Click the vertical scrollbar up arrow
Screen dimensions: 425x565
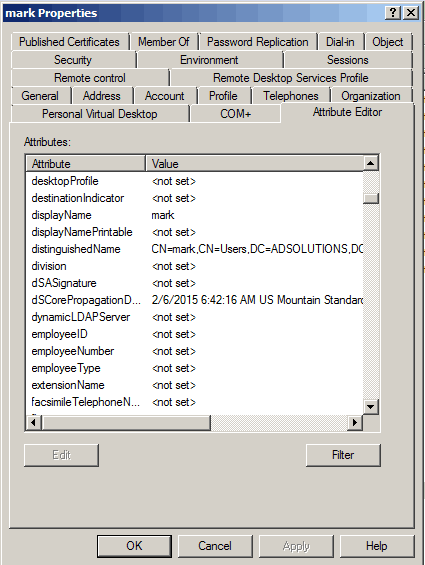[370, 164]
